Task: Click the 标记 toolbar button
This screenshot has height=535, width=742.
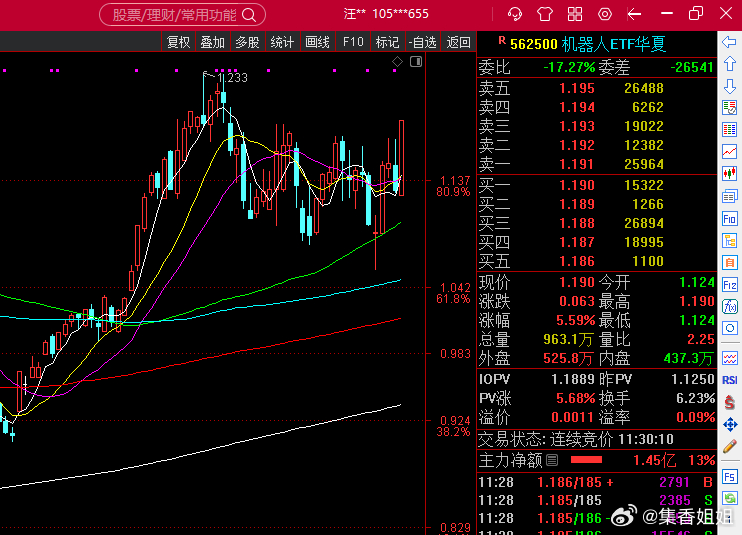Action: (x=388, y=42)
